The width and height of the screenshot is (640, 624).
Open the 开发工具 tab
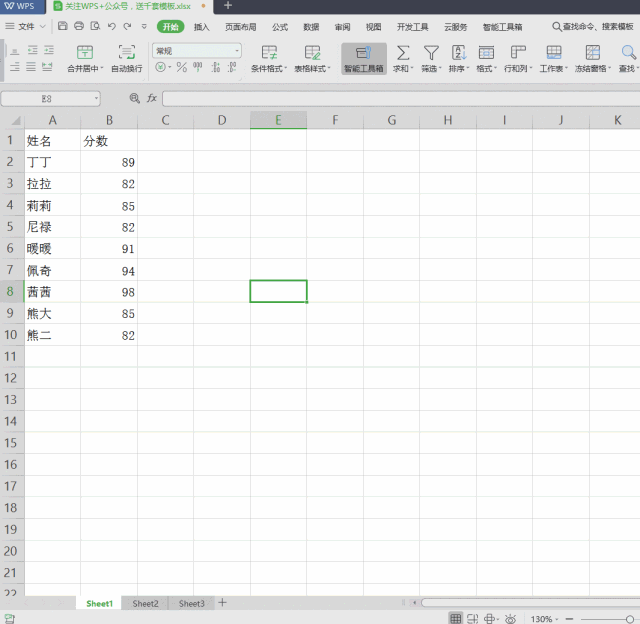(412, 27)
